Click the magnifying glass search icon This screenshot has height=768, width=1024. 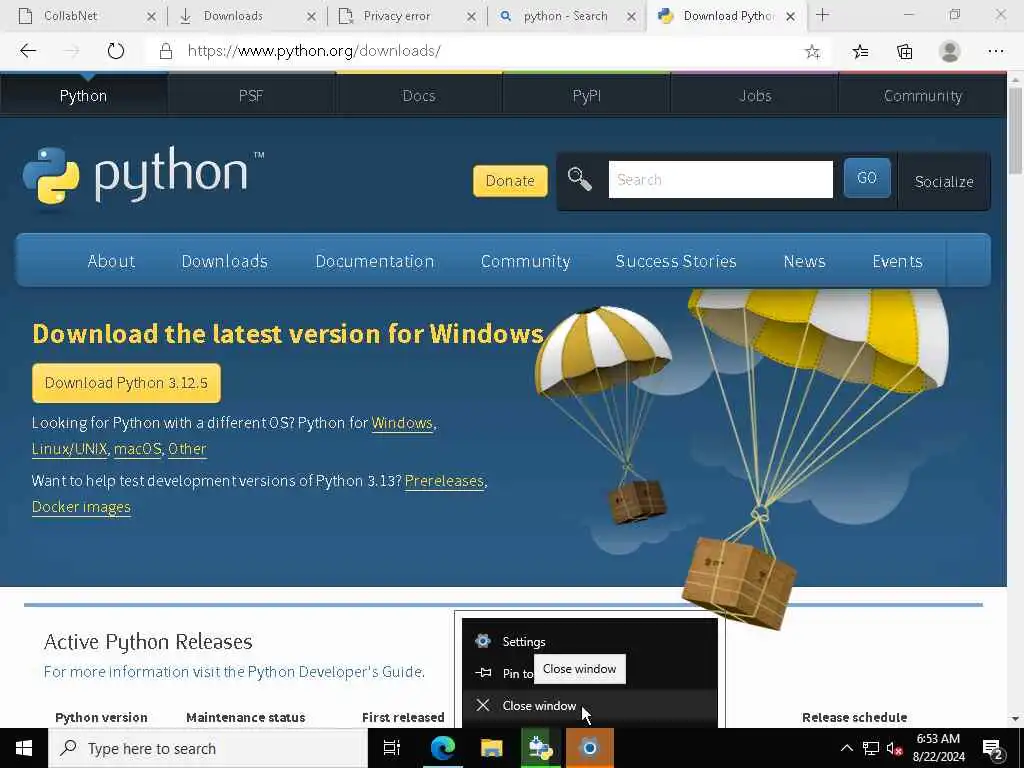tap(579, 178)
